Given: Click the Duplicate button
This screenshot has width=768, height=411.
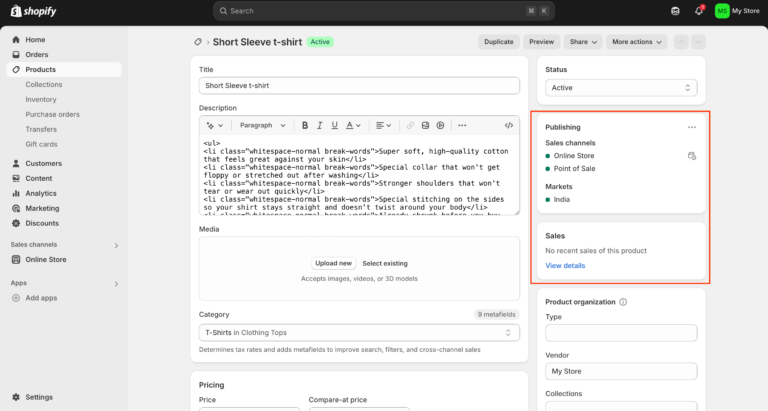Looking at the screenshot, I should tap(498, 42).
